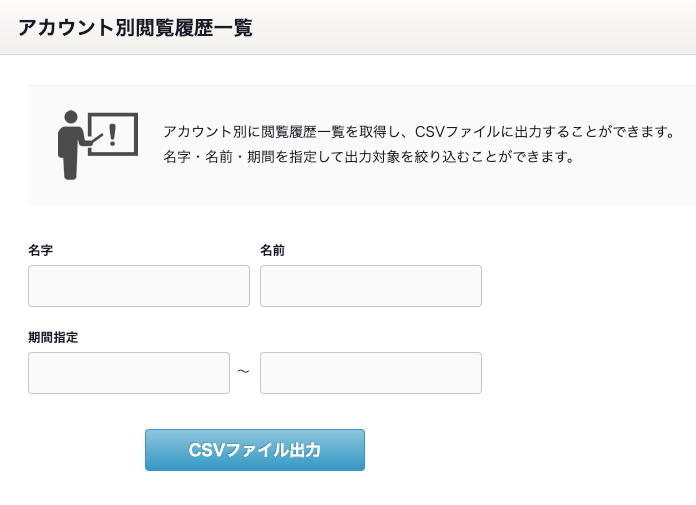Click the tilde separator between date fields
696x505 pixels.
coord(243,371)
